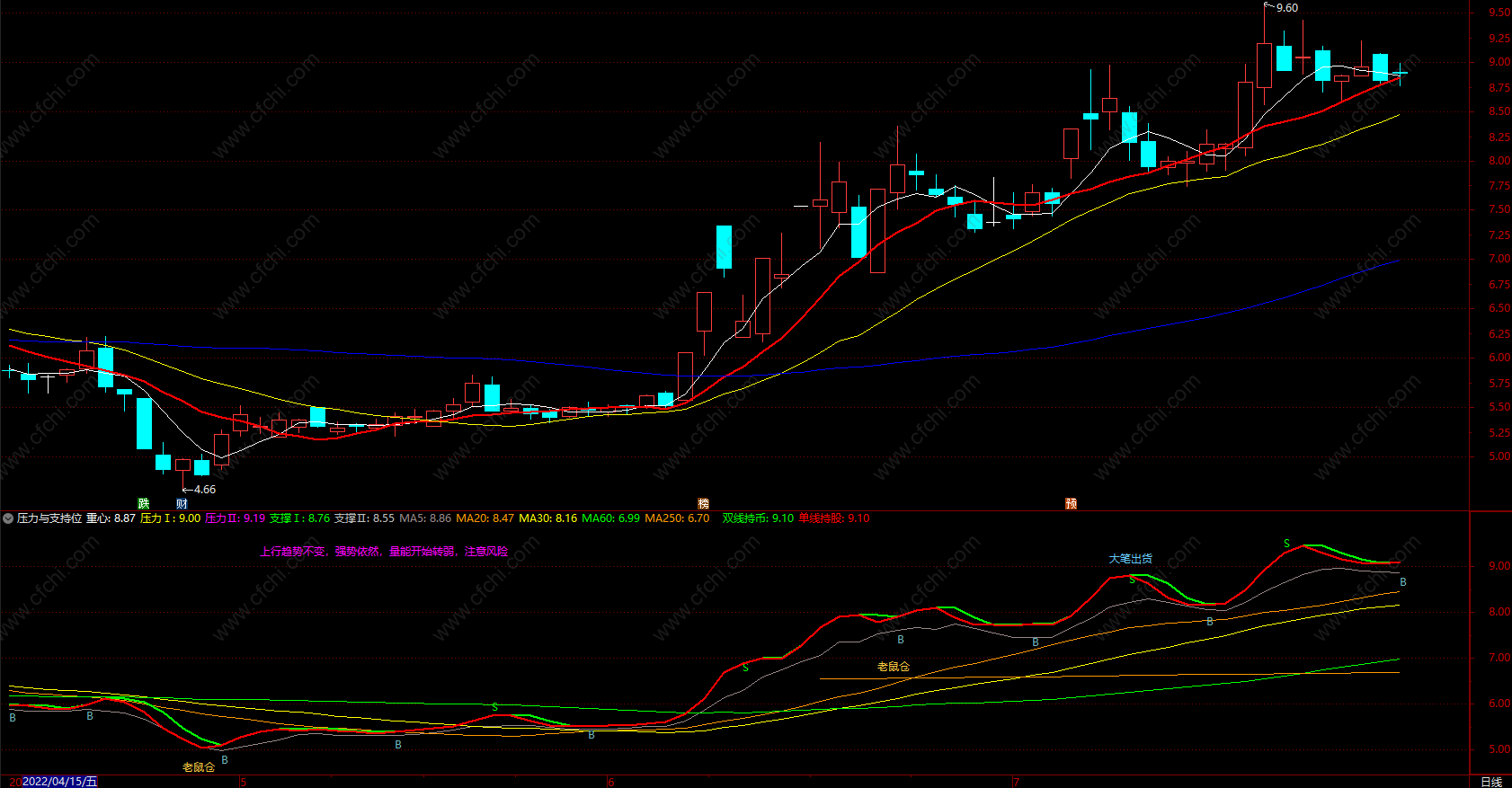Click the 支撑I: 8.76 value
Viewport: 1512px width, 788px height.
coord(299,518)
